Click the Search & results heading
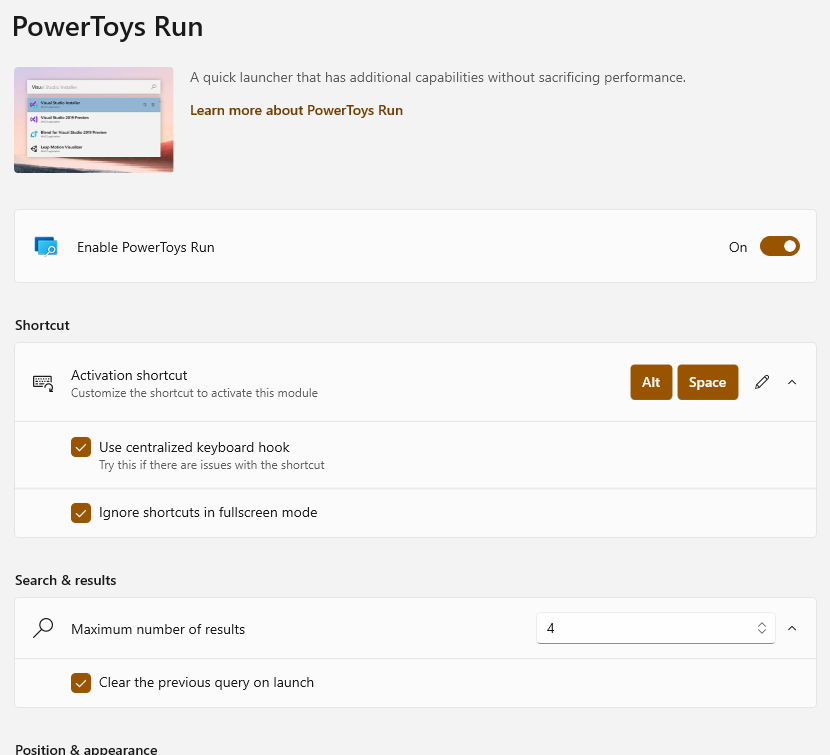 tap(66, 580)
